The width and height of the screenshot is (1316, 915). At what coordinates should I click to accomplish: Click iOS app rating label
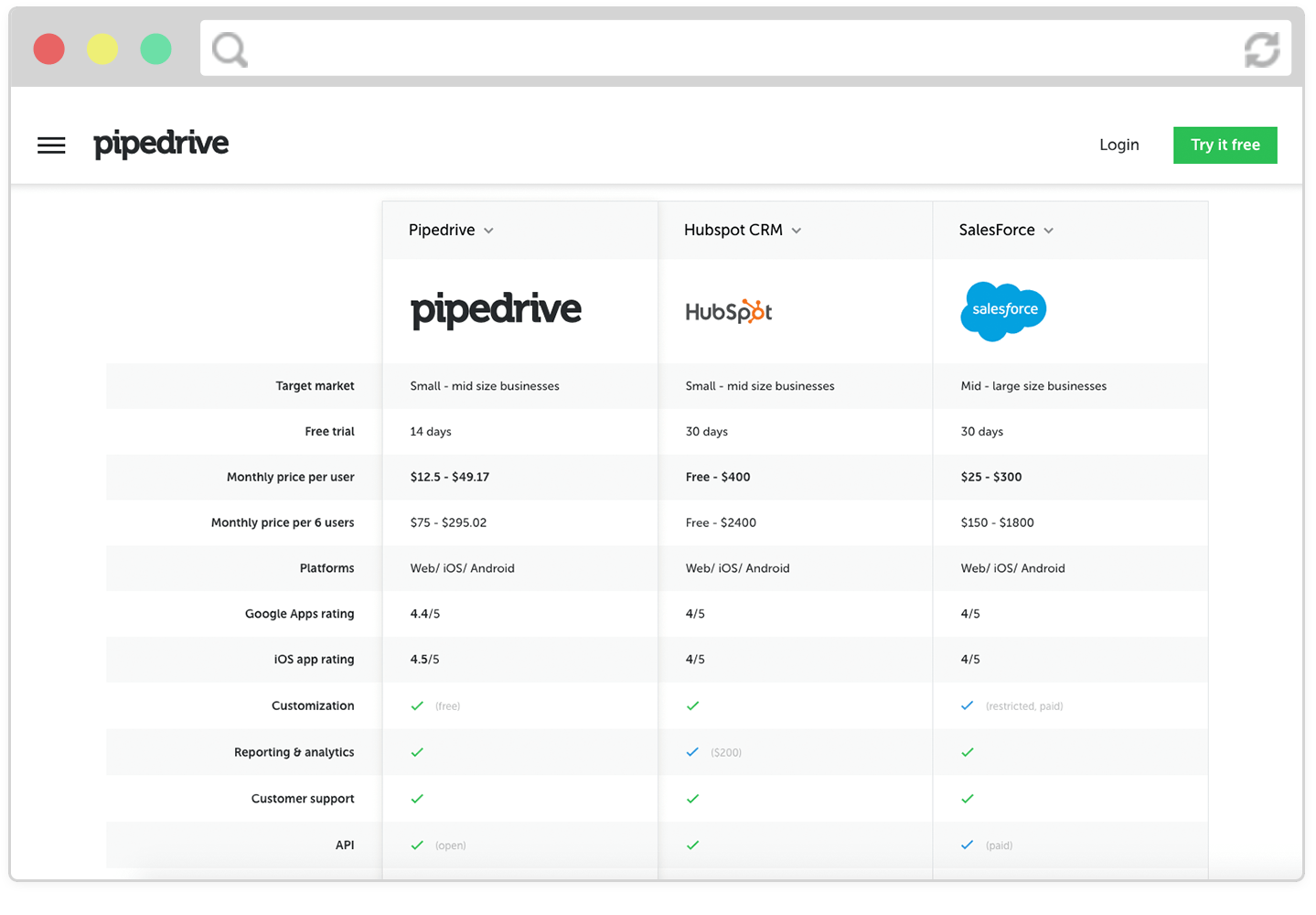314,660
